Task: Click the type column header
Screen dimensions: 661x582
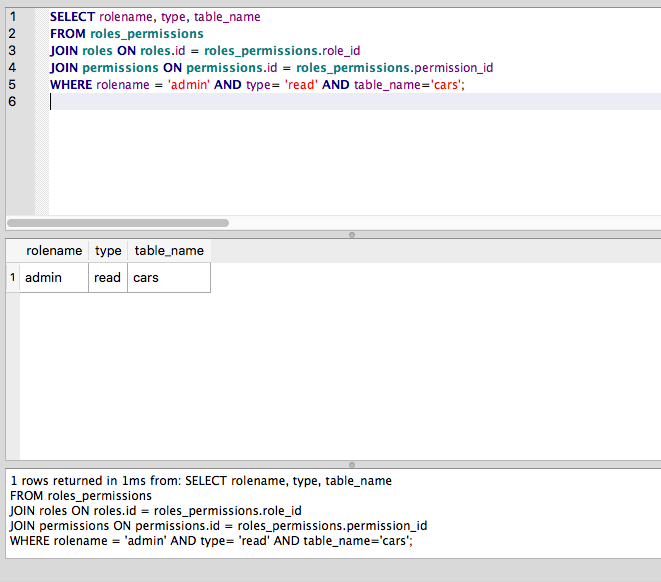Action: coord(108,251)
